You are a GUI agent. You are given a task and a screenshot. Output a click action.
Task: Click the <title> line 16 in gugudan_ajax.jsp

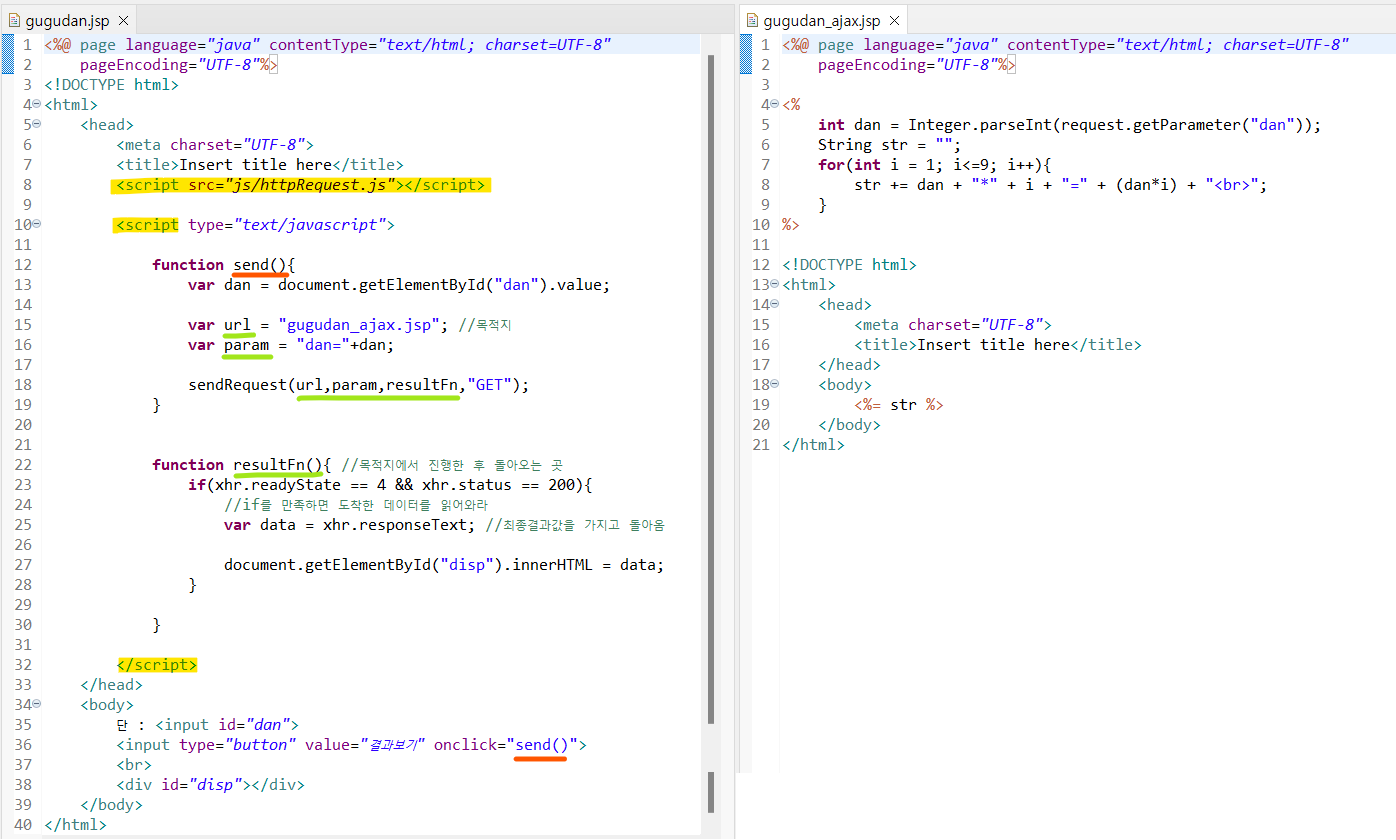pos(998,344)
